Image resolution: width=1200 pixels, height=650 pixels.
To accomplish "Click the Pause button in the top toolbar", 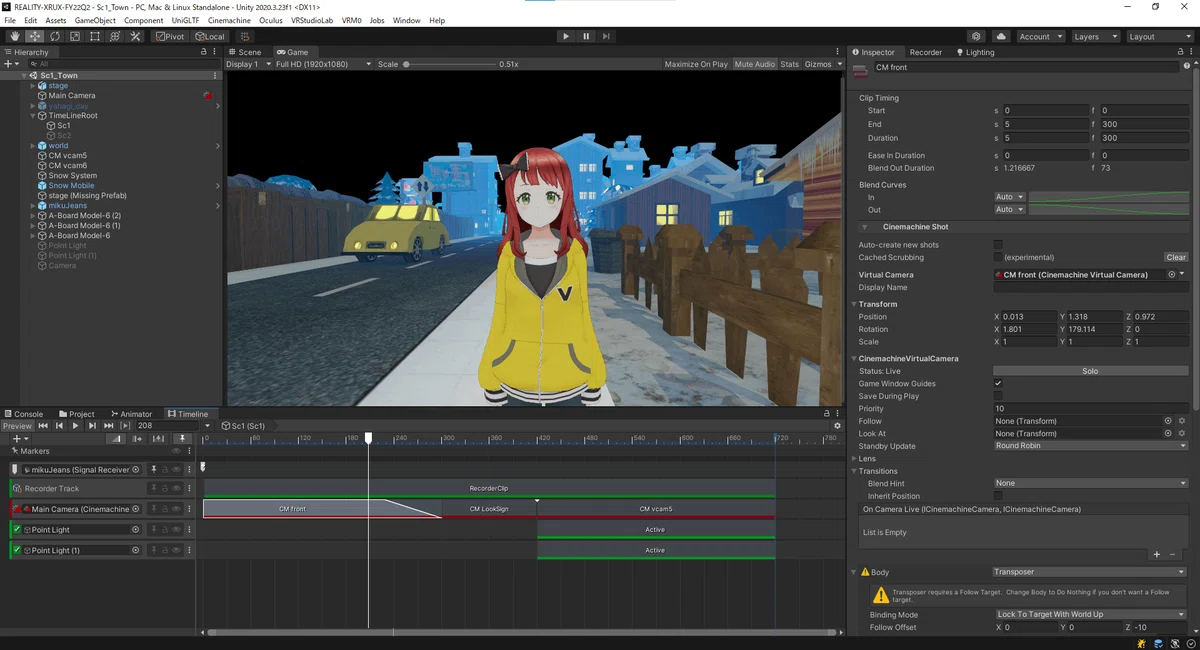I will point(586,36).
